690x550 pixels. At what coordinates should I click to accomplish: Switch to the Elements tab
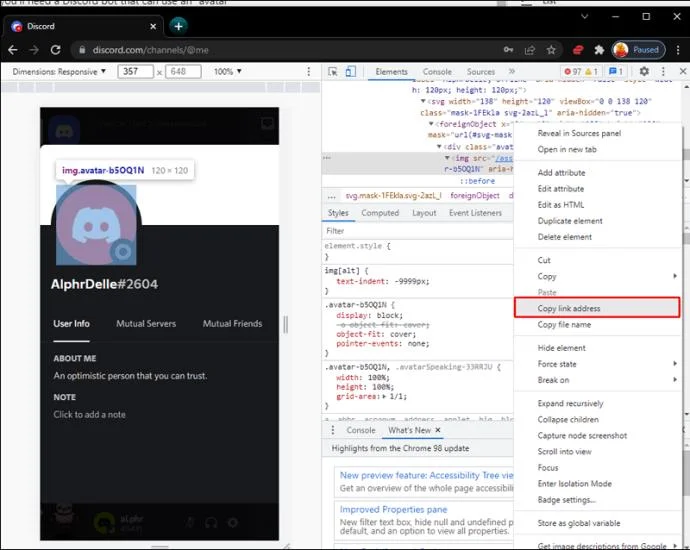point(391,71)
